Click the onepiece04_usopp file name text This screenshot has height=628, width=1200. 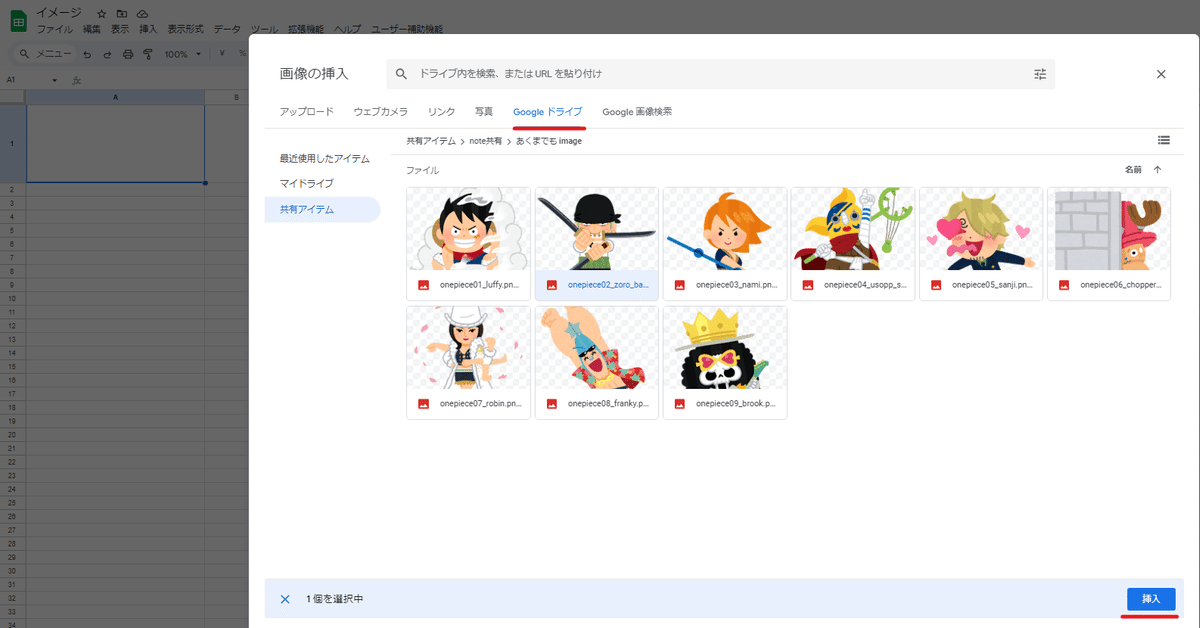pyautogui.click(x=865, y=285)
